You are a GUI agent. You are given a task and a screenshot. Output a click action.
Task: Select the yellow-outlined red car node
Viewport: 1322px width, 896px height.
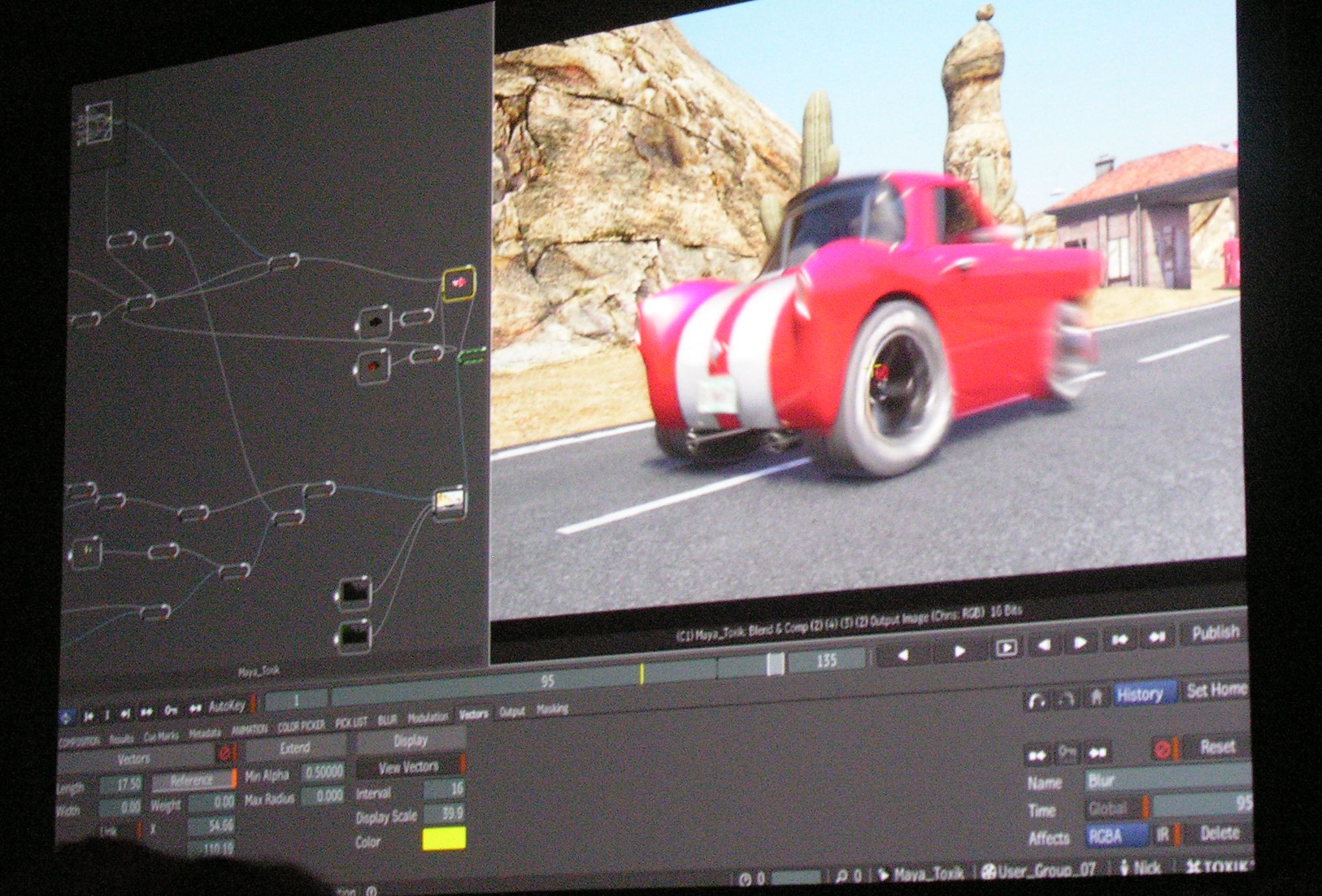(459, 284)
